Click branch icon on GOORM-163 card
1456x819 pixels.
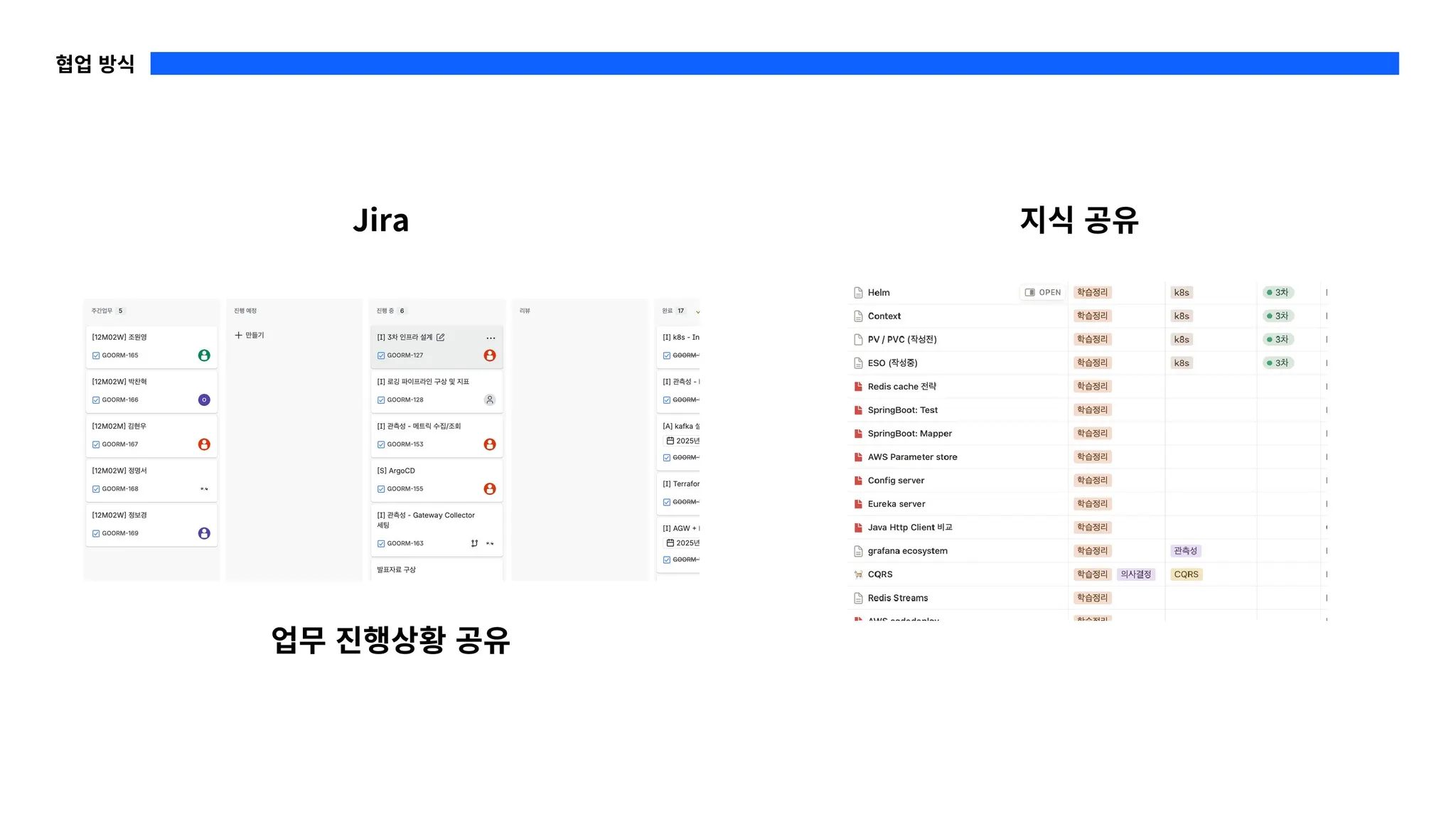474,543
